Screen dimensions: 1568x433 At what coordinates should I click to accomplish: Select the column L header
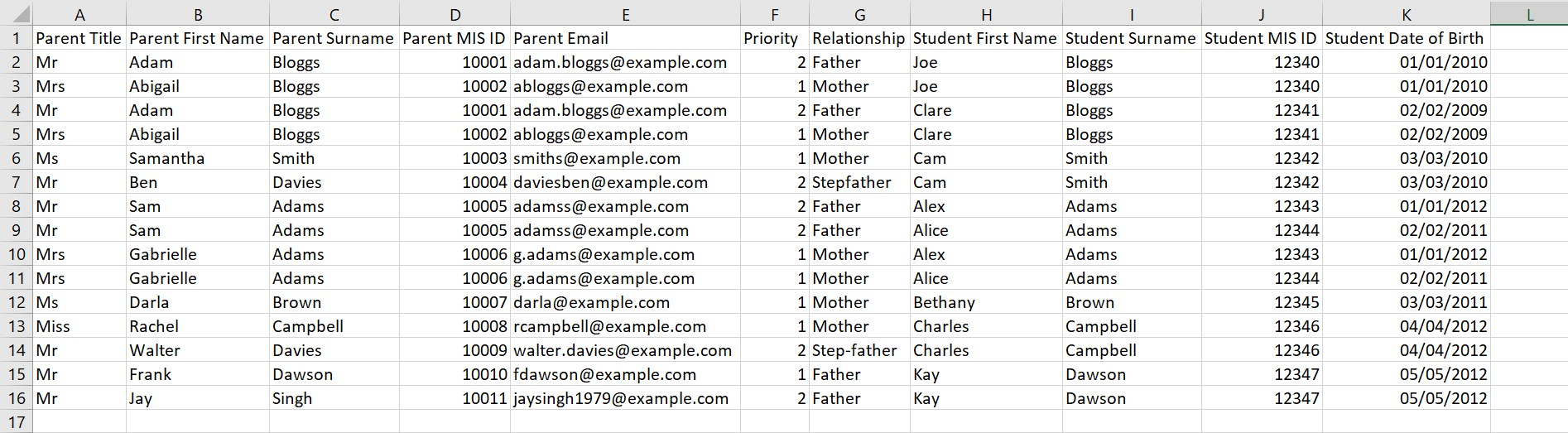pyautogui.click(x=1528, y=14)
